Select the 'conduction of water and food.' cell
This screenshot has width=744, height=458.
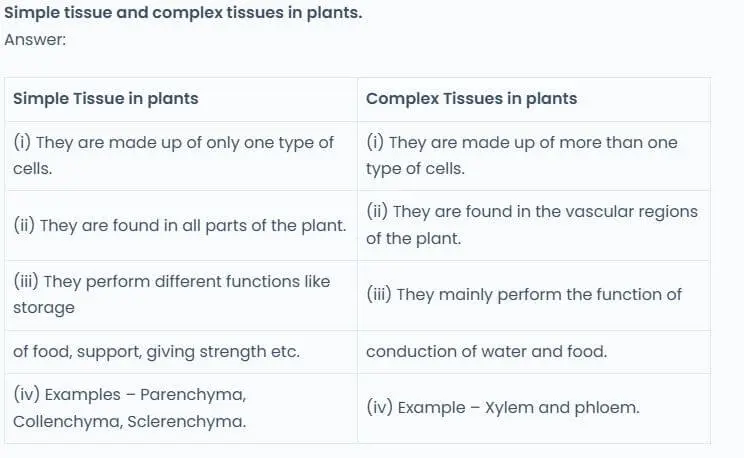[x=486, y=351]
